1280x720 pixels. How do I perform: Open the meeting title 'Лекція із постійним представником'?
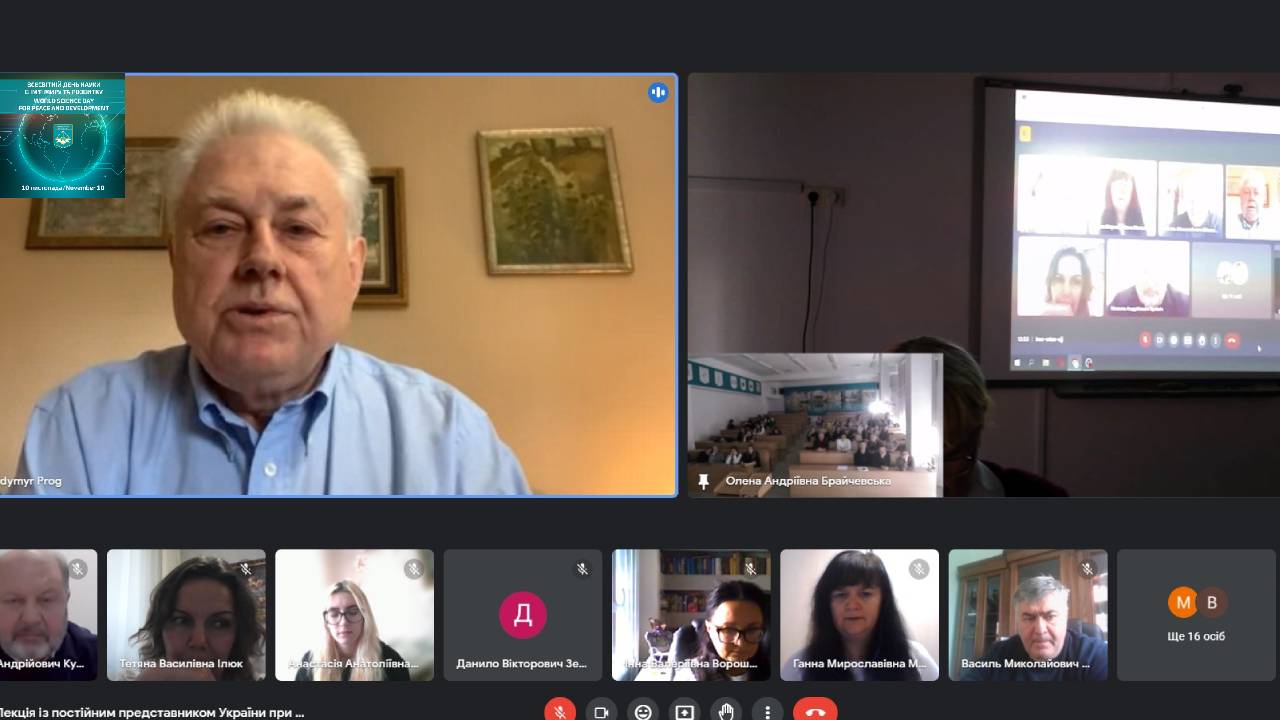pyautogui.click(x=152, y=712)
